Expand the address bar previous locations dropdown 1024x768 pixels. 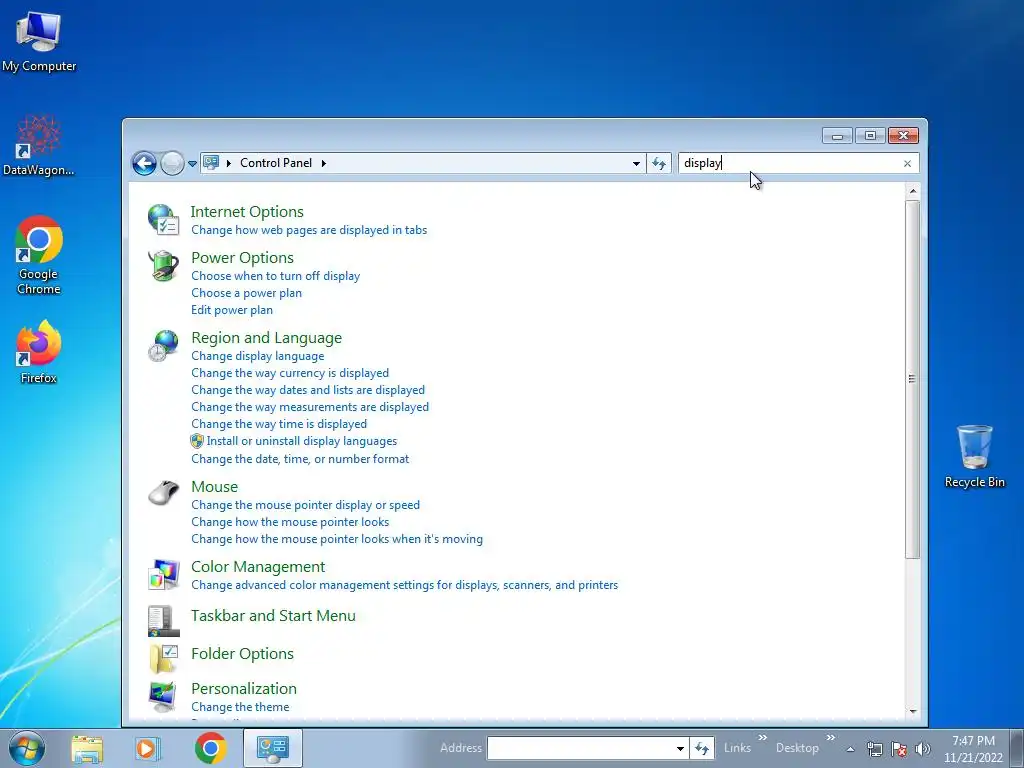[636, 163]
